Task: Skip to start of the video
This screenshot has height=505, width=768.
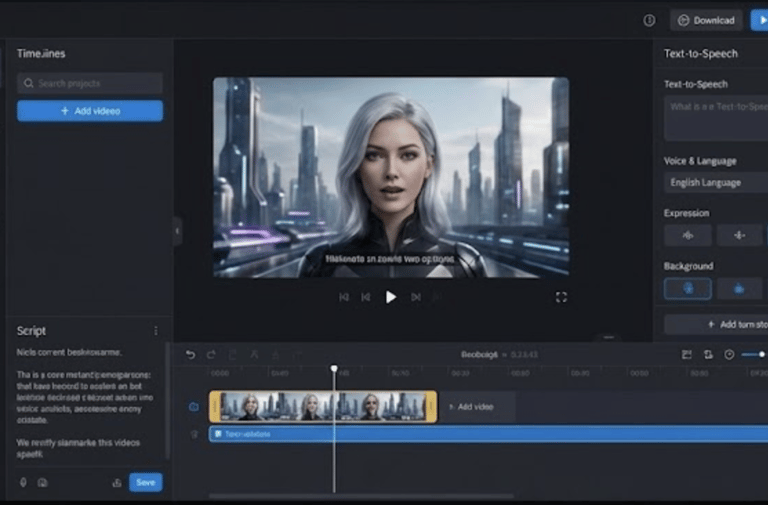Action: pos(344,297)
